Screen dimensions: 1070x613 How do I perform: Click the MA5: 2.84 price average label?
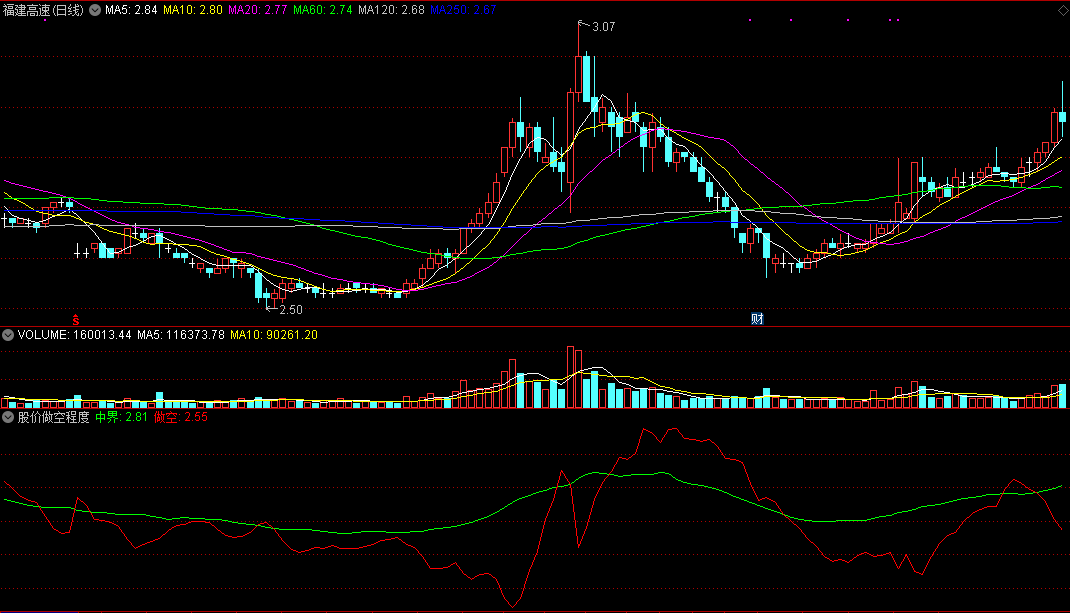[131, 10]
